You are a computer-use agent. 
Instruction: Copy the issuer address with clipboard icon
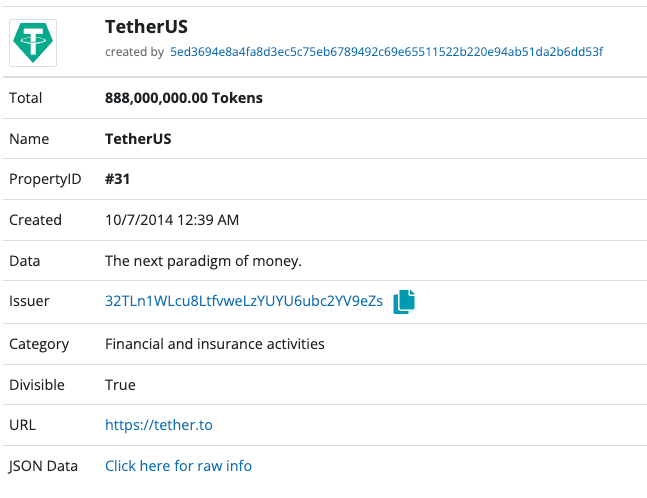tap(404, 302)
